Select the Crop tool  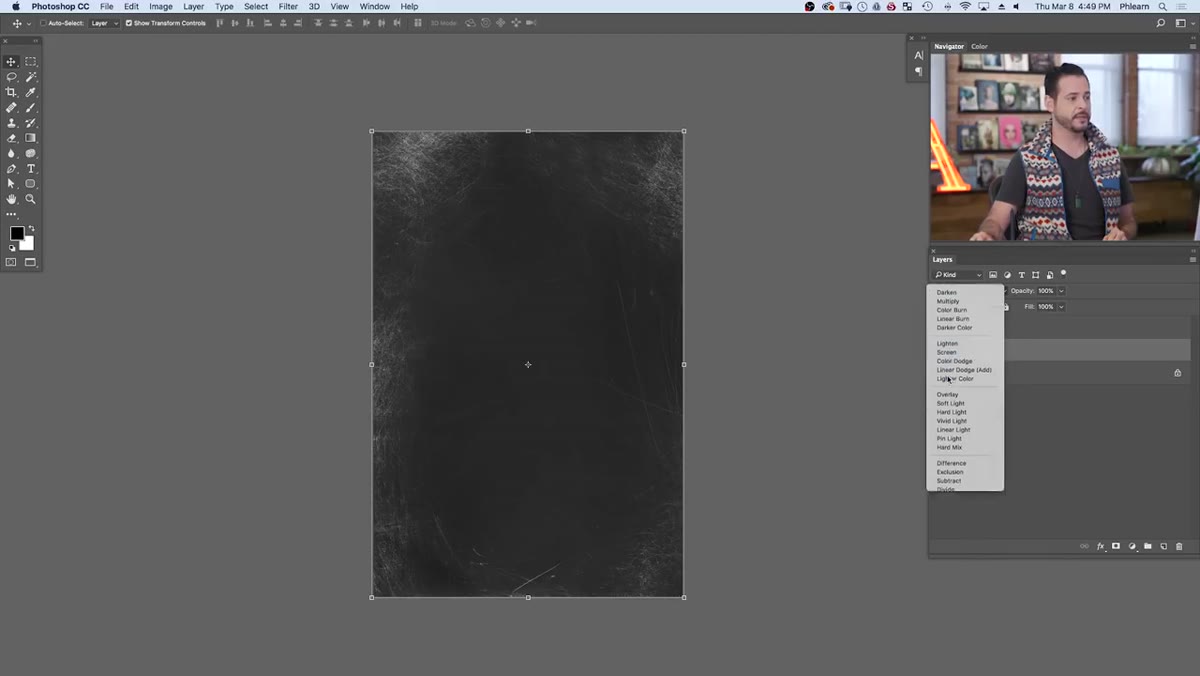click(x=11, y=92)
